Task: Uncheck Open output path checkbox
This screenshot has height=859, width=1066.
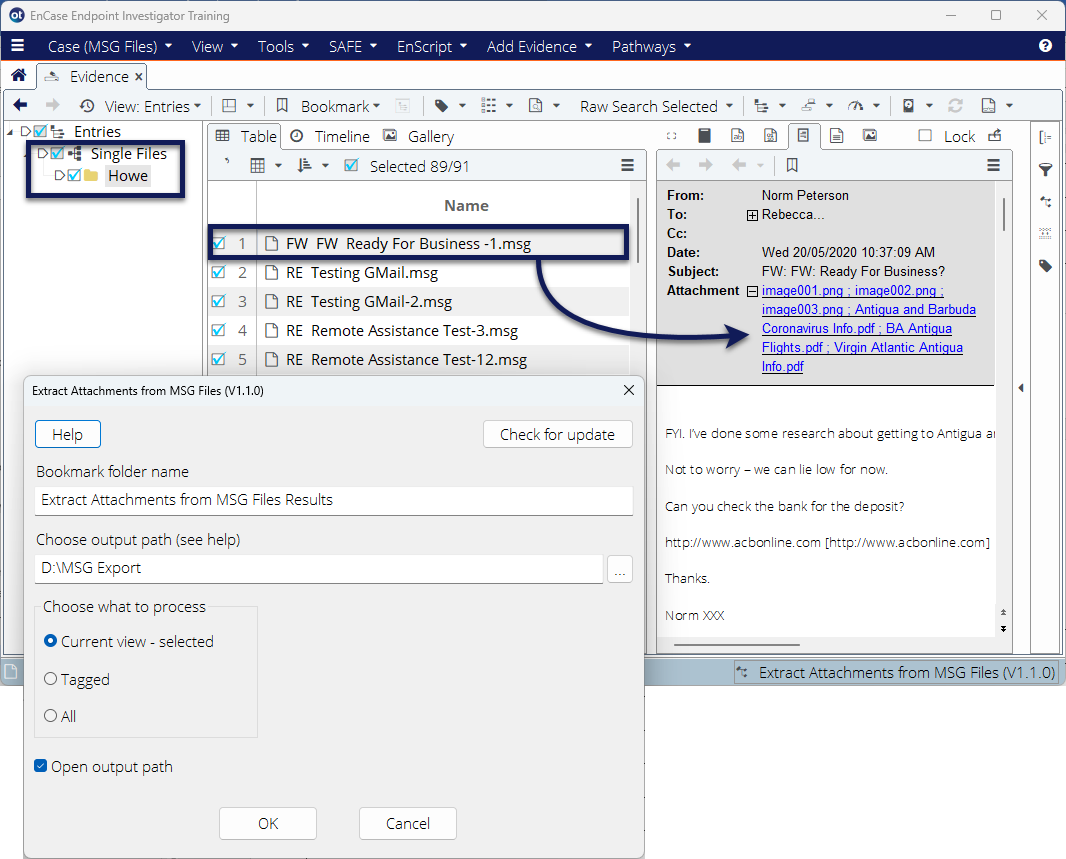Action: click(41, 766)
